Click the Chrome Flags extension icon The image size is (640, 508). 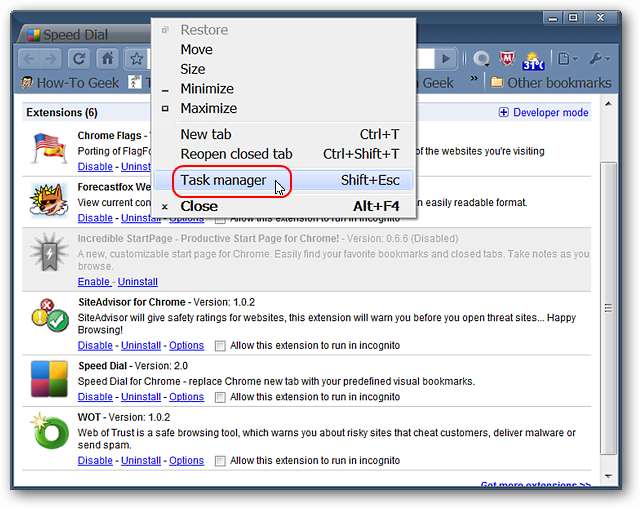(49, 148)
